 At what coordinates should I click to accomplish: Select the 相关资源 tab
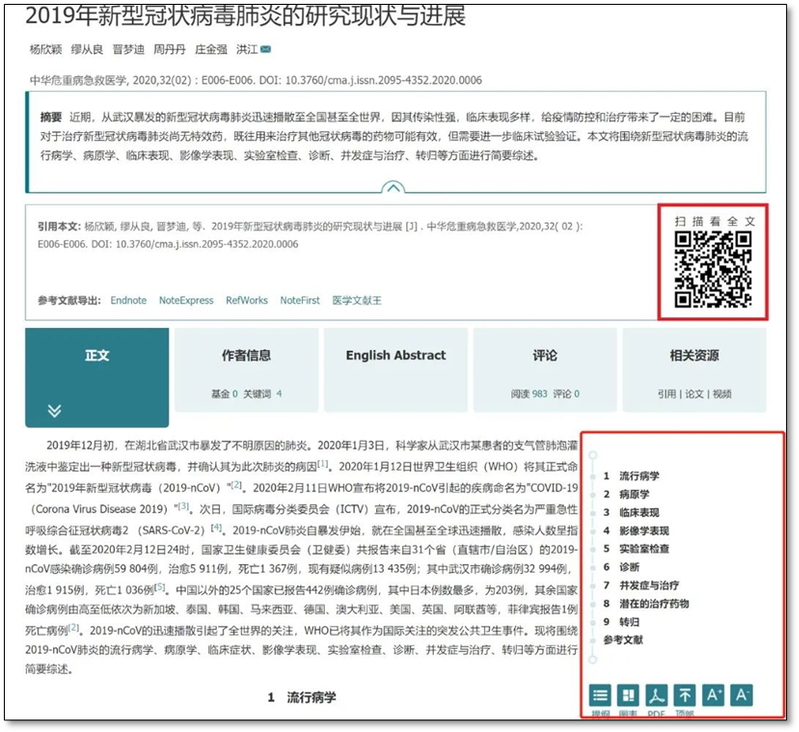click(694, 356)
